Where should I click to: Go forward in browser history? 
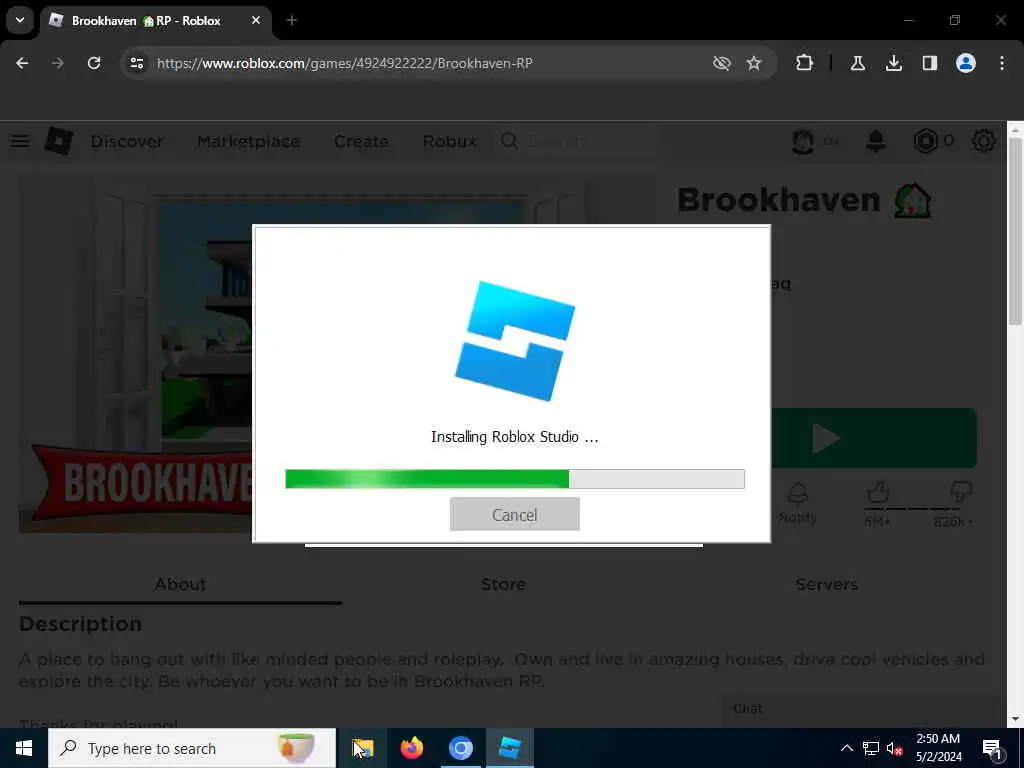point(58,63)
